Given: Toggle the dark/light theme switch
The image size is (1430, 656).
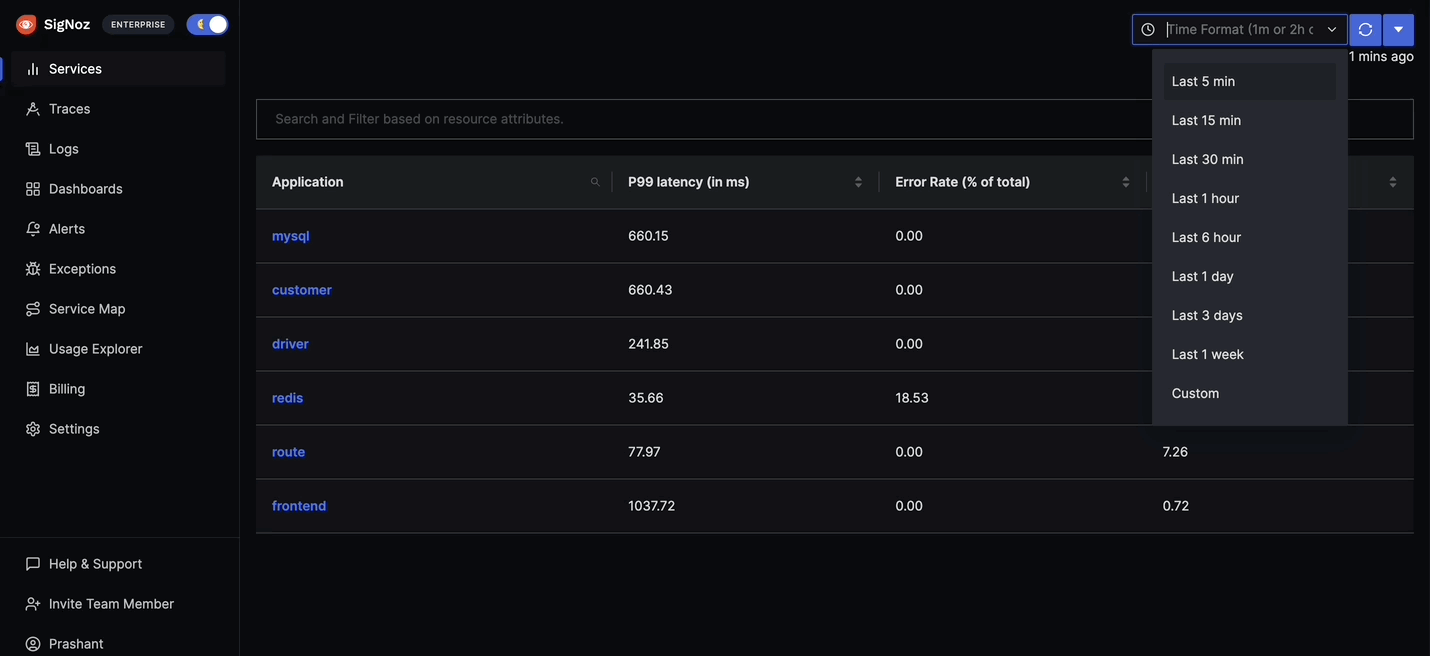Looking at the screenshot, I should click(x=207, y=24).
